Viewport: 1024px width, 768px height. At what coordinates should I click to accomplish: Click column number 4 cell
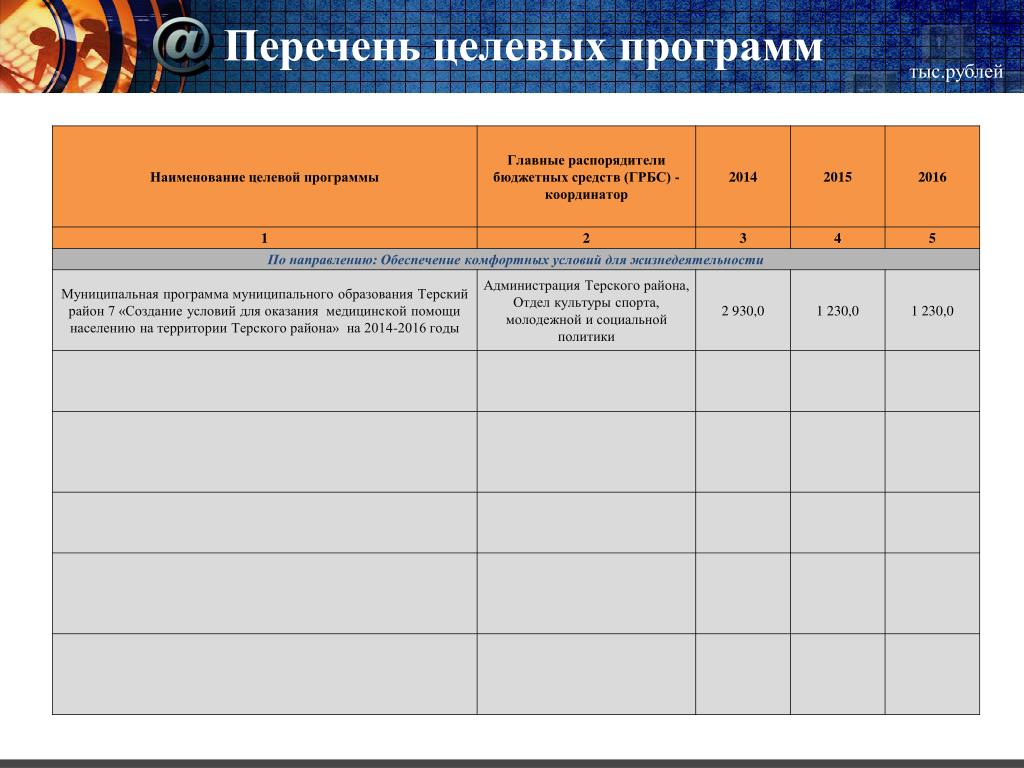tap(838, 238)
